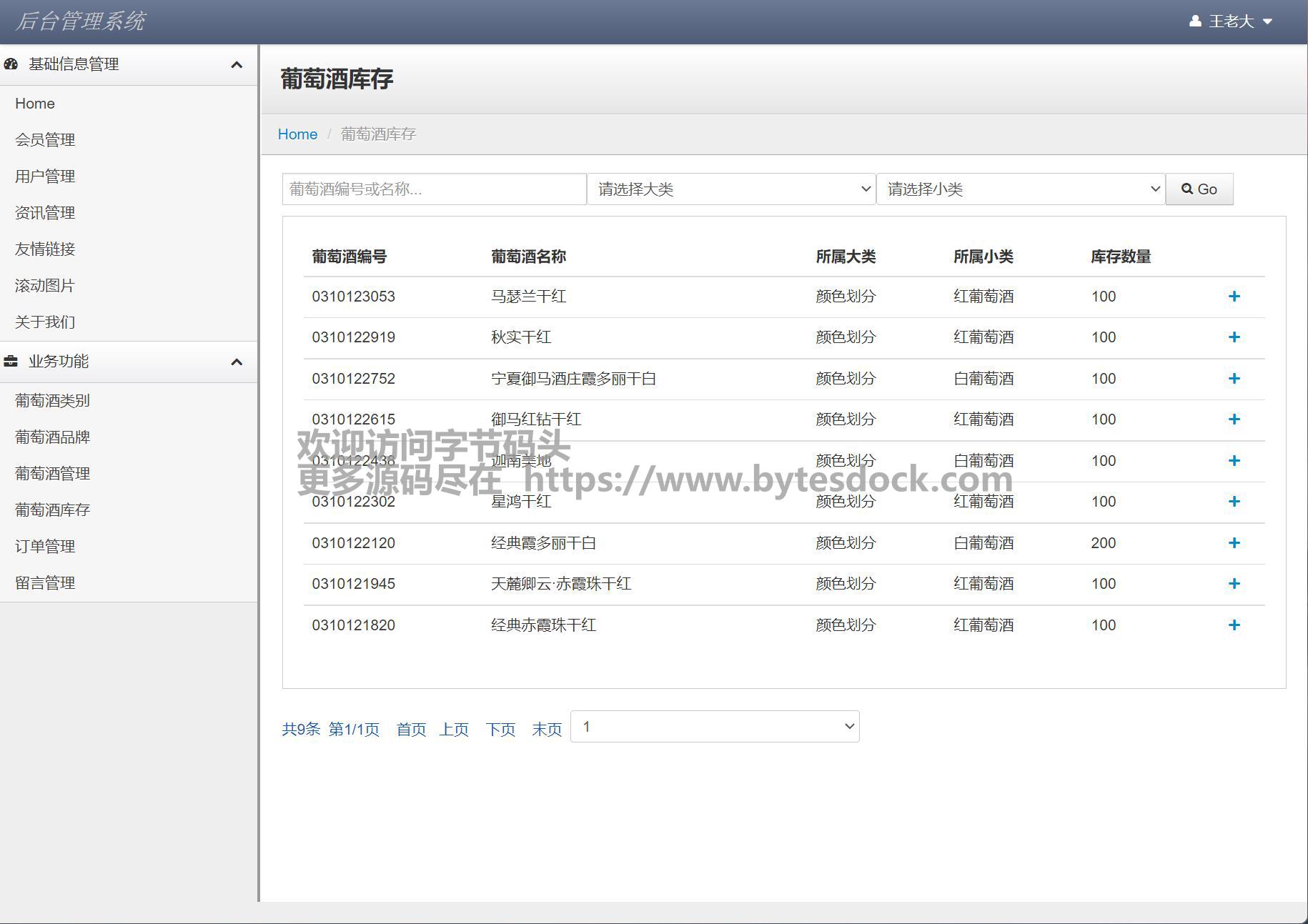Click the plus icon for 马瑟兰干红 row

click(1234, 297)
